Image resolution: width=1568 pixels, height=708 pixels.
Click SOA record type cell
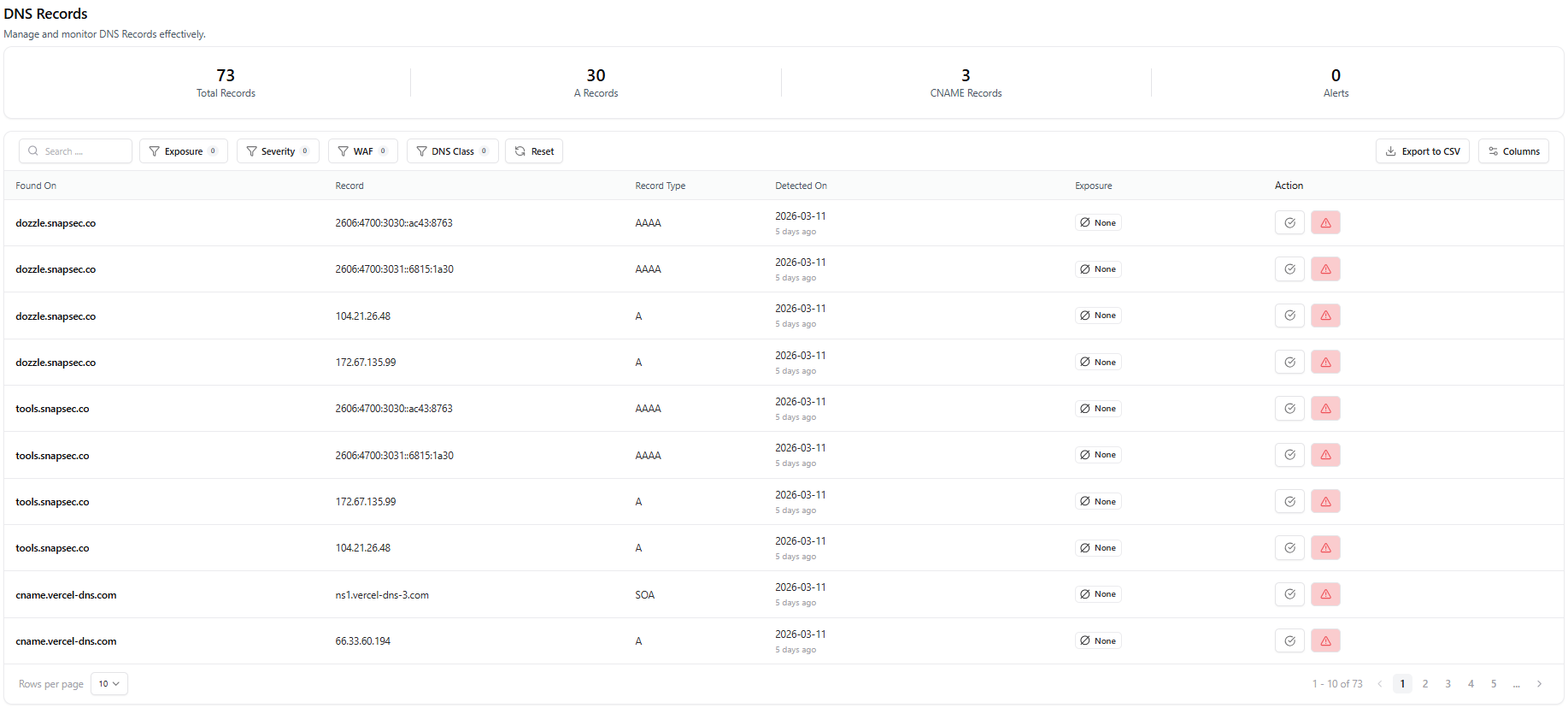[645, 595]
